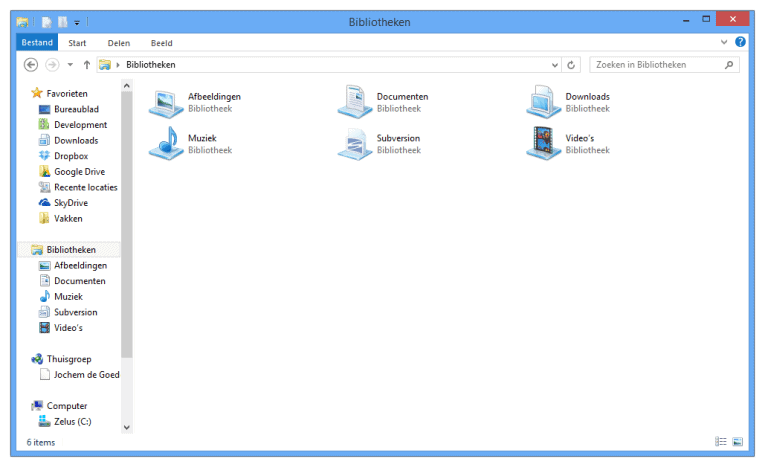Click the Computer icon in sidebar
The width and height of the screenshot is (768, 470).
coord(37,405)
